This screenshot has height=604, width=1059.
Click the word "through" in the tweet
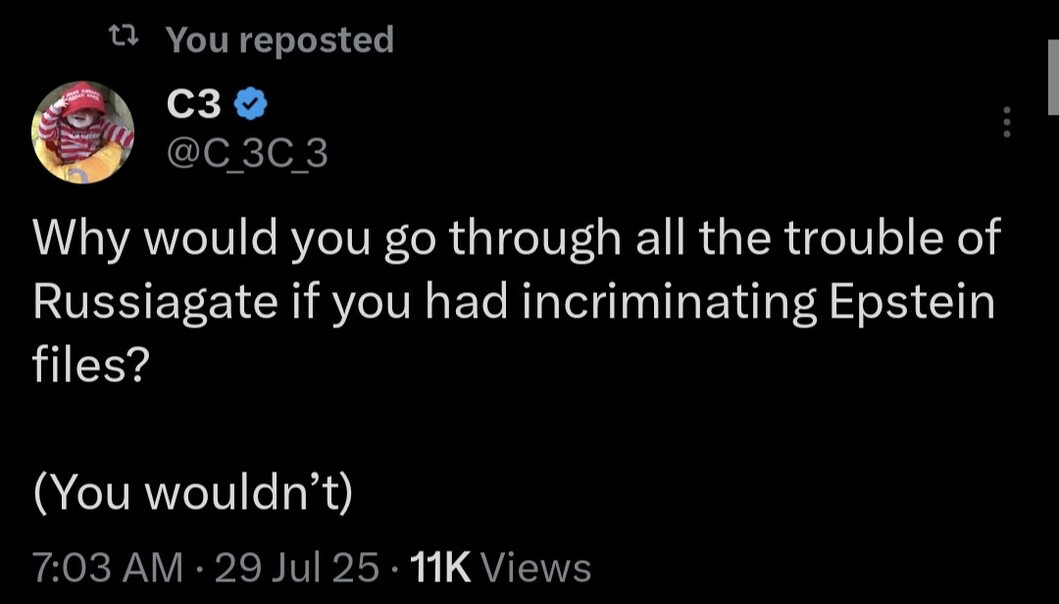[528, 241]
